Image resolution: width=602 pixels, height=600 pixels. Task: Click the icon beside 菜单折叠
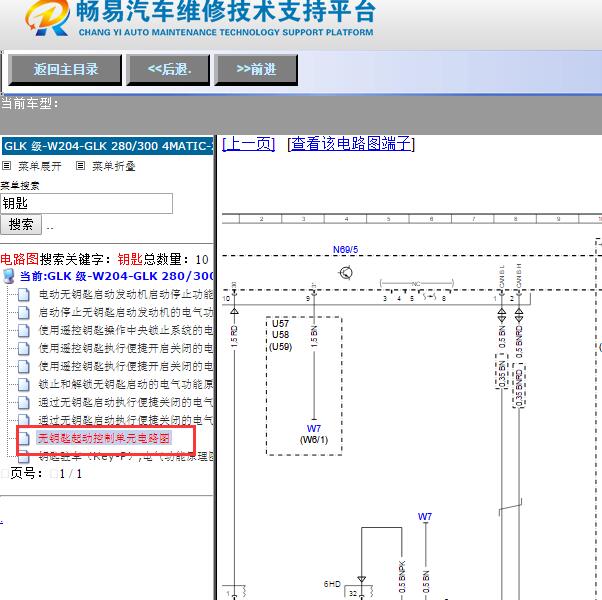[80, 166]
